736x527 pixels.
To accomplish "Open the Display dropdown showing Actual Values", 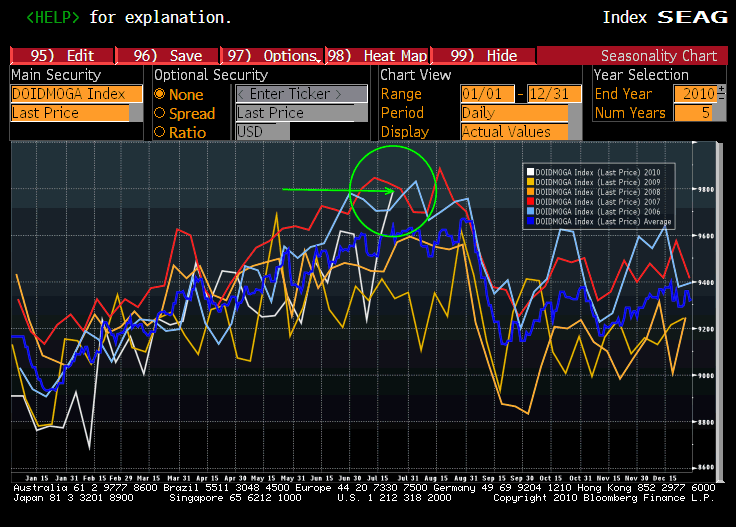I will tap(513, 132).
